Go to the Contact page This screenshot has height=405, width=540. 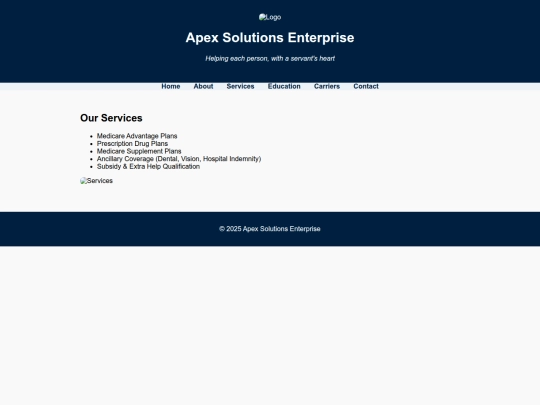(x=366, y=86)
